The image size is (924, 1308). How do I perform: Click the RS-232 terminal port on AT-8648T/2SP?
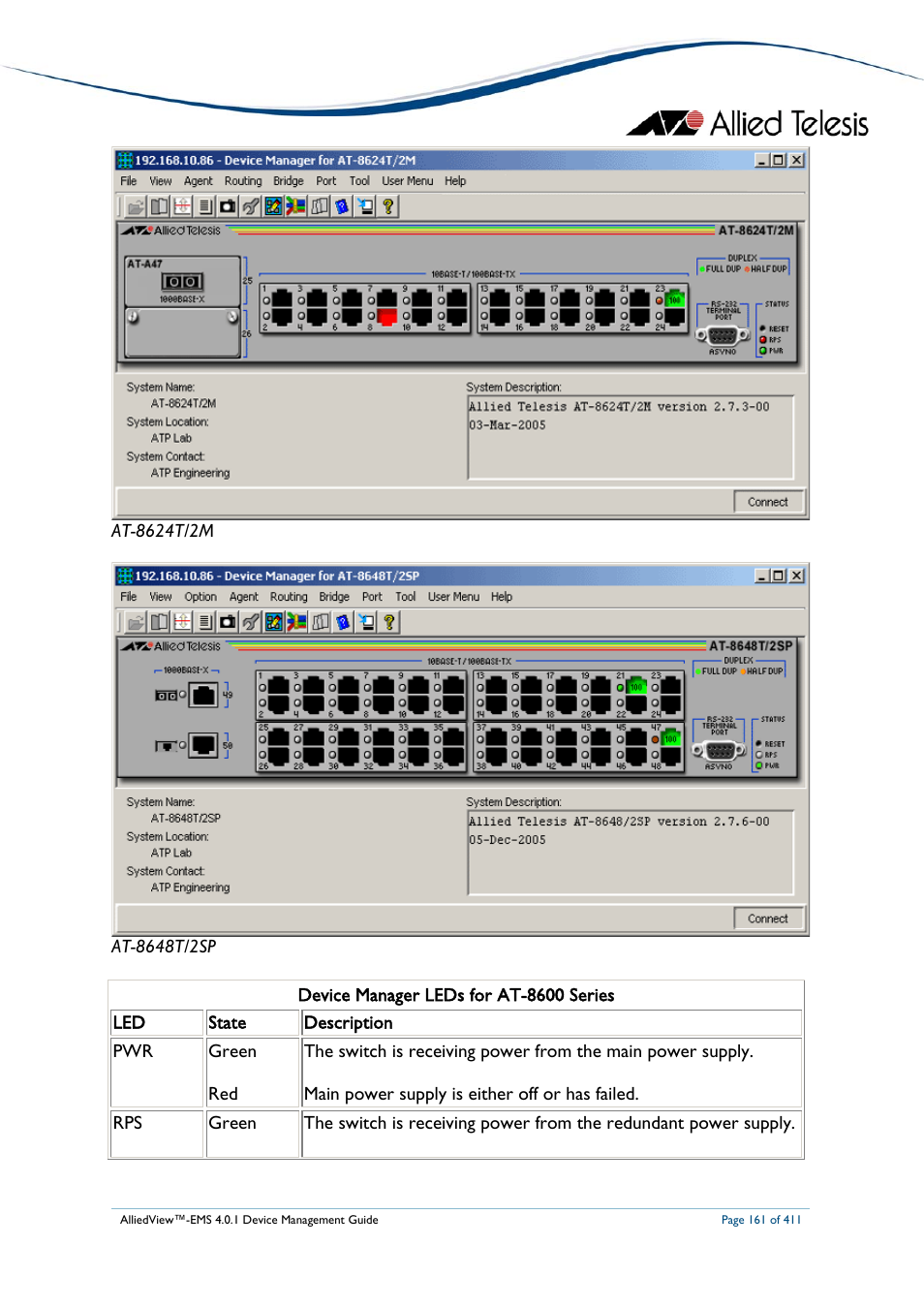point(720,751)
